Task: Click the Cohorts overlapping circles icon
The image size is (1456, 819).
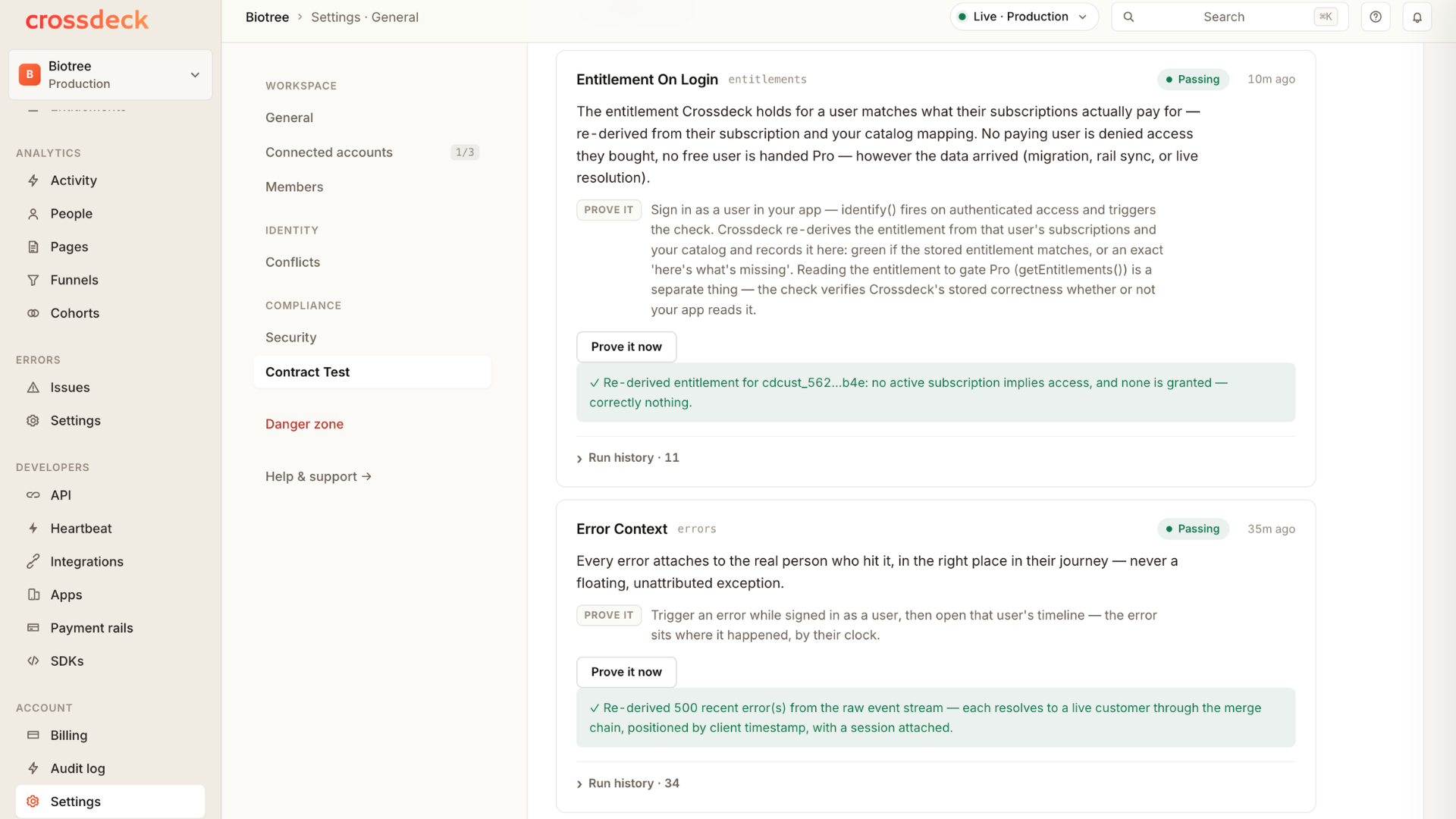Action: pos(33,313)
